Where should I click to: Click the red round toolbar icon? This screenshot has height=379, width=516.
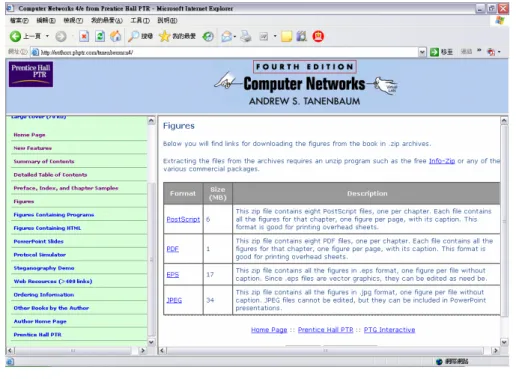point(318,36)
